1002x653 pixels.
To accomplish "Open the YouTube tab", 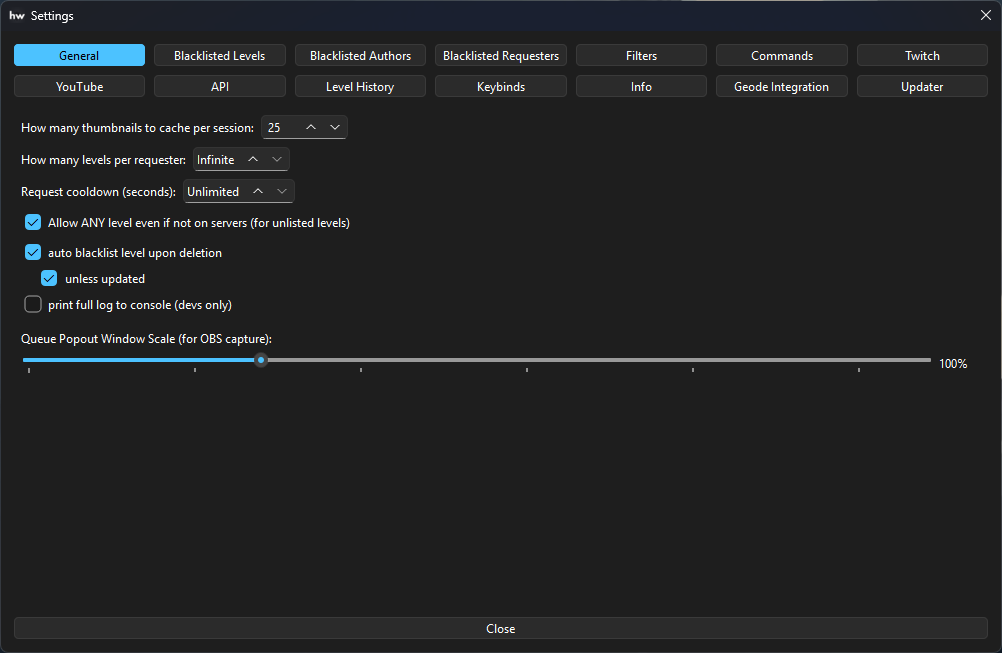I will point(79,86).
